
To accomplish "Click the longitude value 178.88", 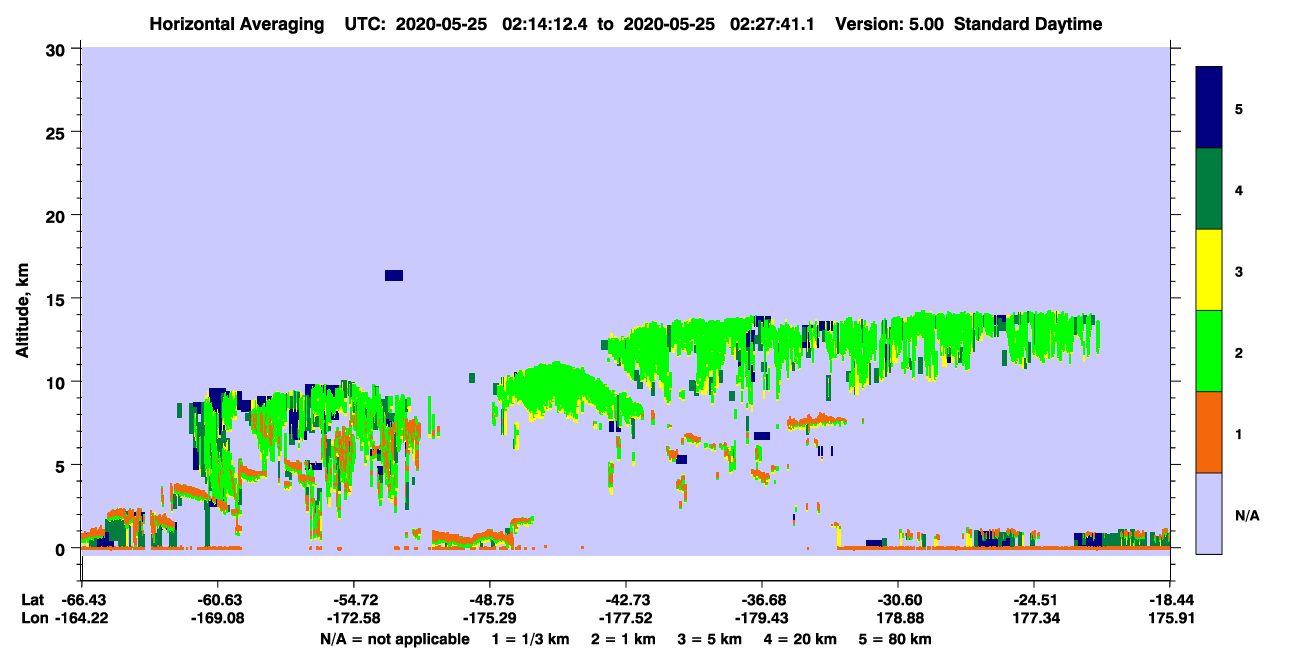I will click(x=898, y=619).
